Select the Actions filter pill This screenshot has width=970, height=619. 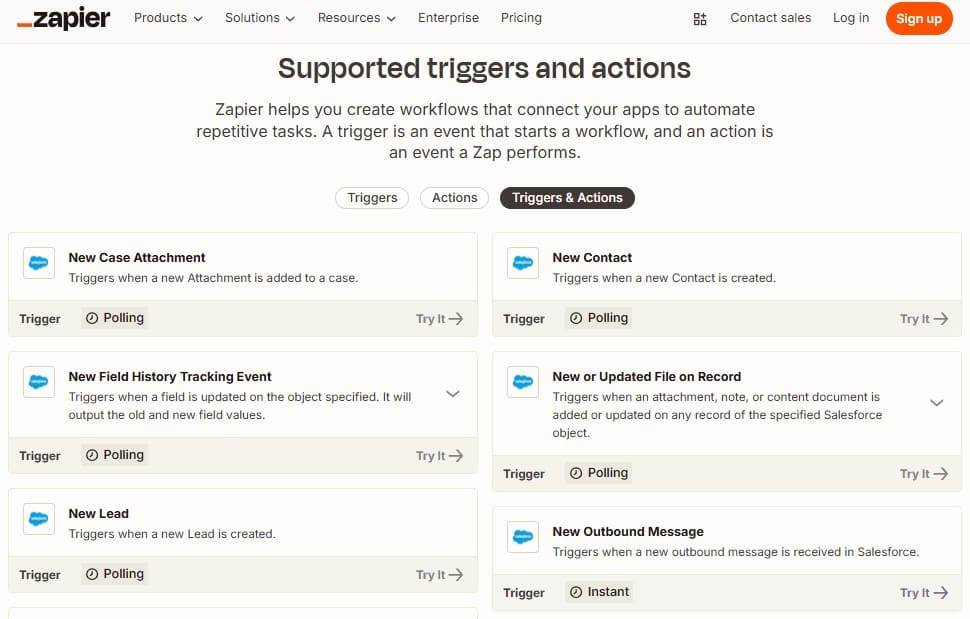tap(453, 198)
